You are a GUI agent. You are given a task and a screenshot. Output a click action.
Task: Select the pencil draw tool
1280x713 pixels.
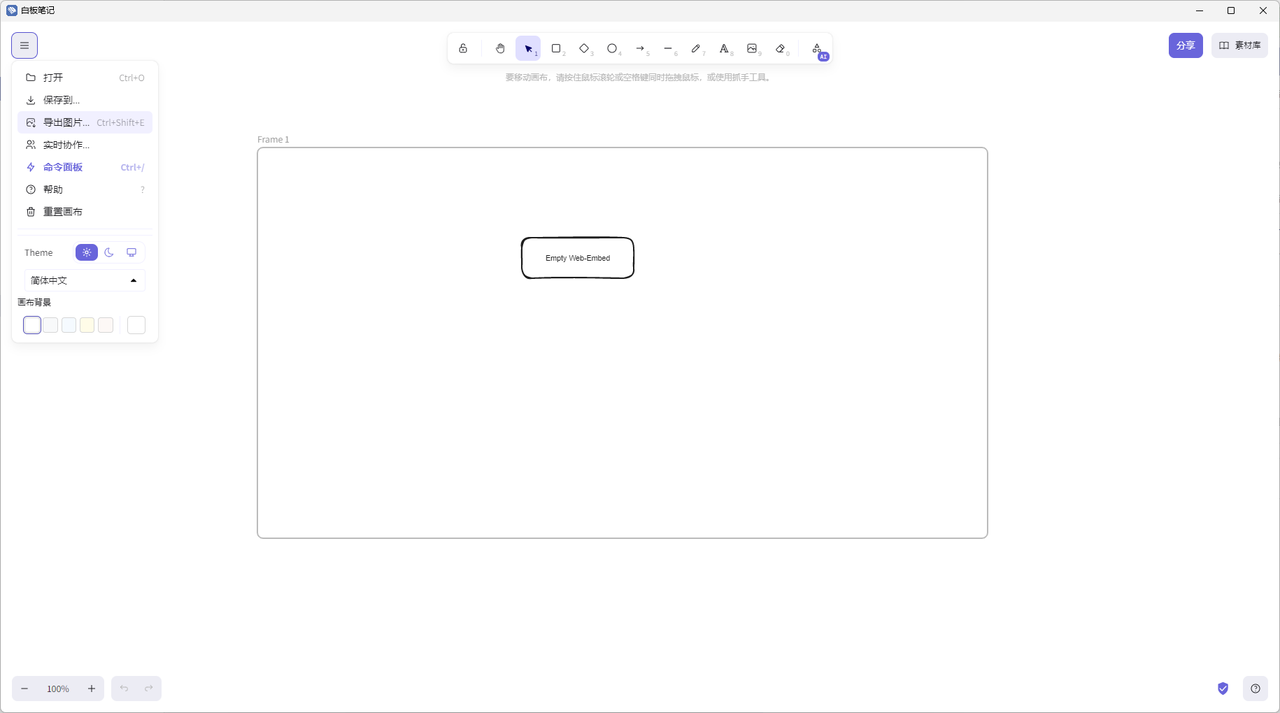[696, 48]
